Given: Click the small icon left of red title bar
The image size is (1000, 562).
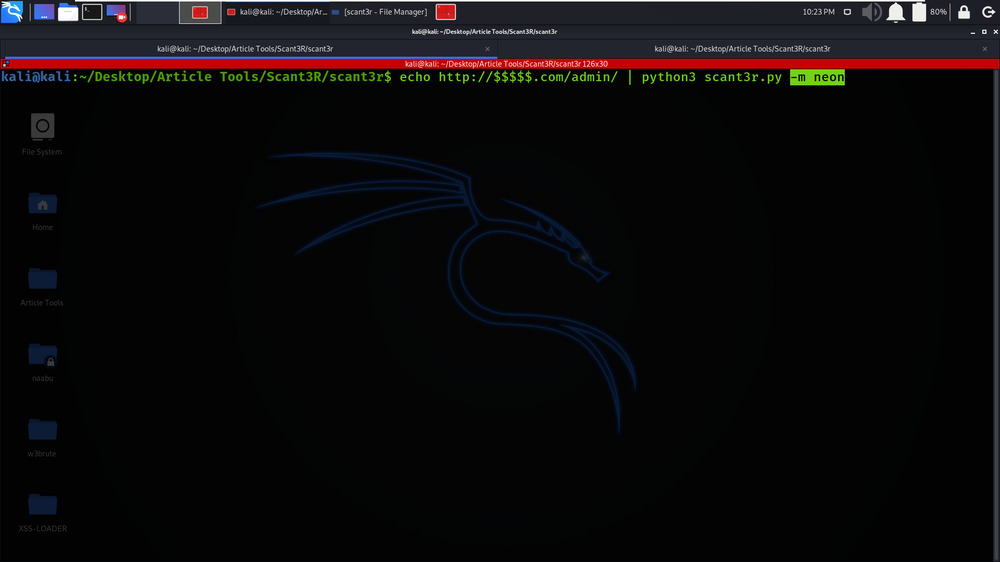Looking at the screenshot, I should coord(5,64).
